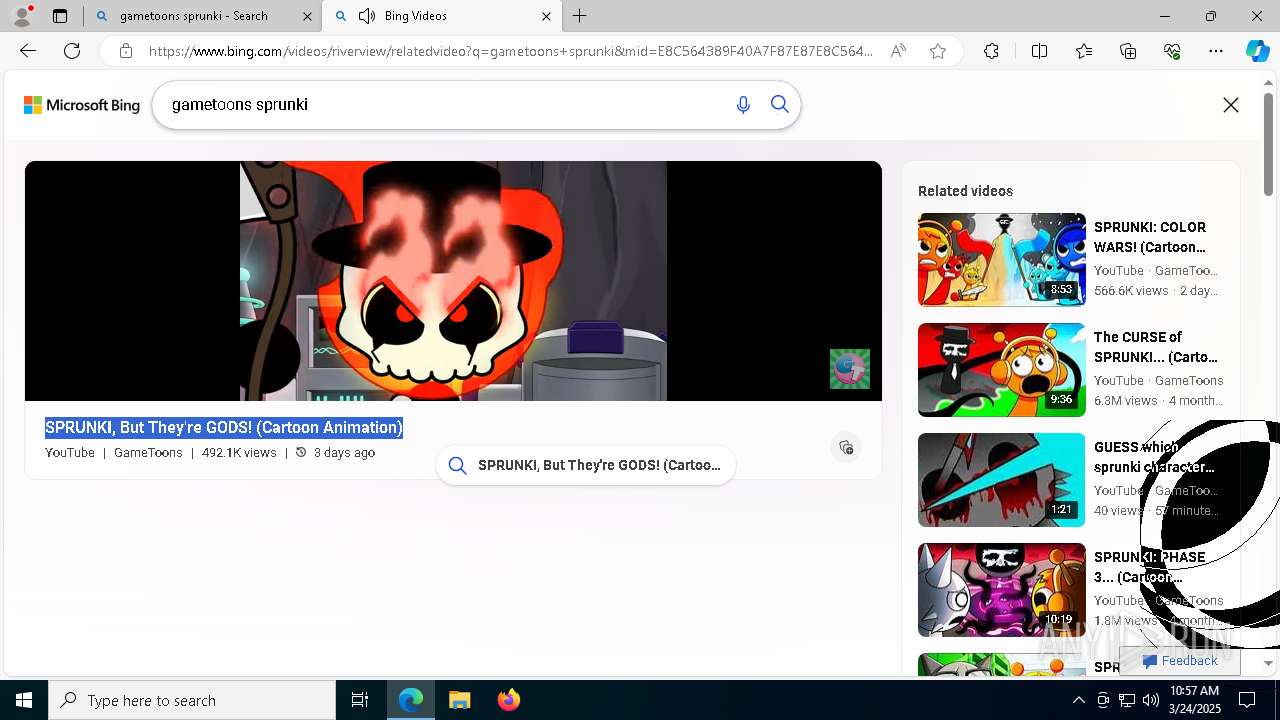This screenshot has width=1280, height=720.
Task: Open Settings and more ellipsis menu
Action: pyautogui.click(x=1216, y=51)
